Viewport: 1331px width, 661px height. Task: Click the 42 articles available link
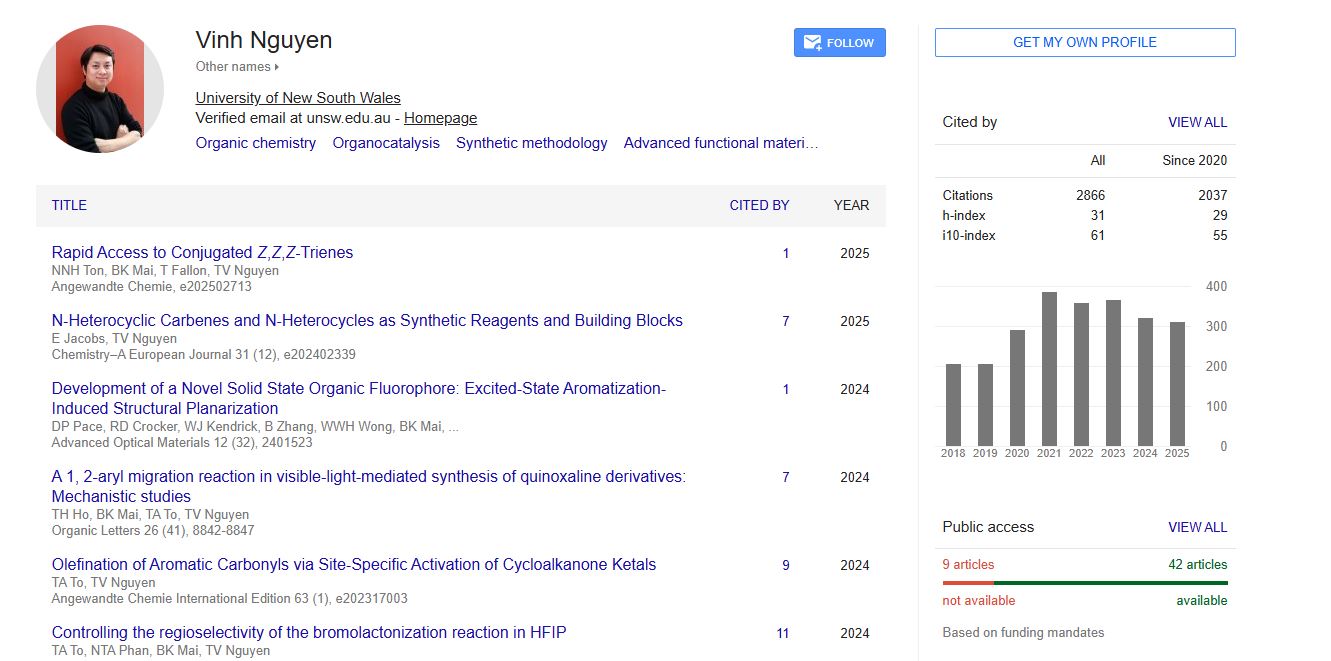[1197, 564]
